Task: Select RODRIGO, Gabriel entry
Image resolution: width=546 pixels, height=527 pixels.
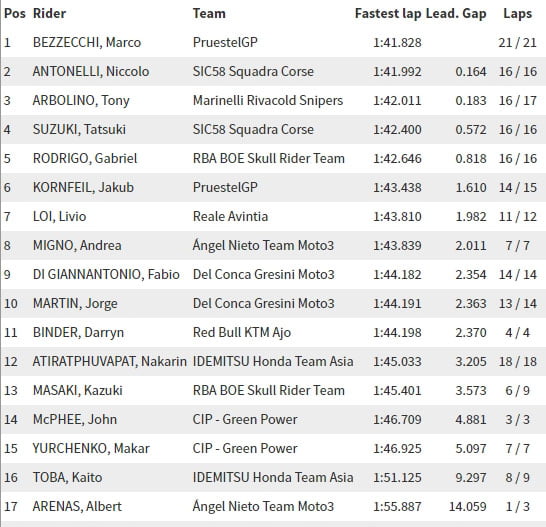Action: (x=273, y=158)
